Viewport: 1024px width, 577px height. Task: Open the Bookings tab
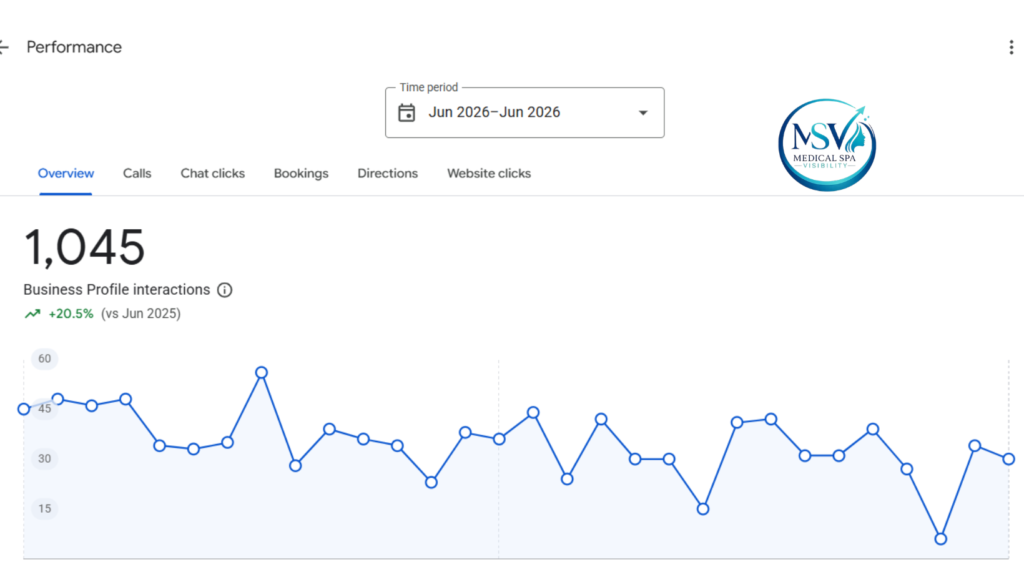pos(301,174)
